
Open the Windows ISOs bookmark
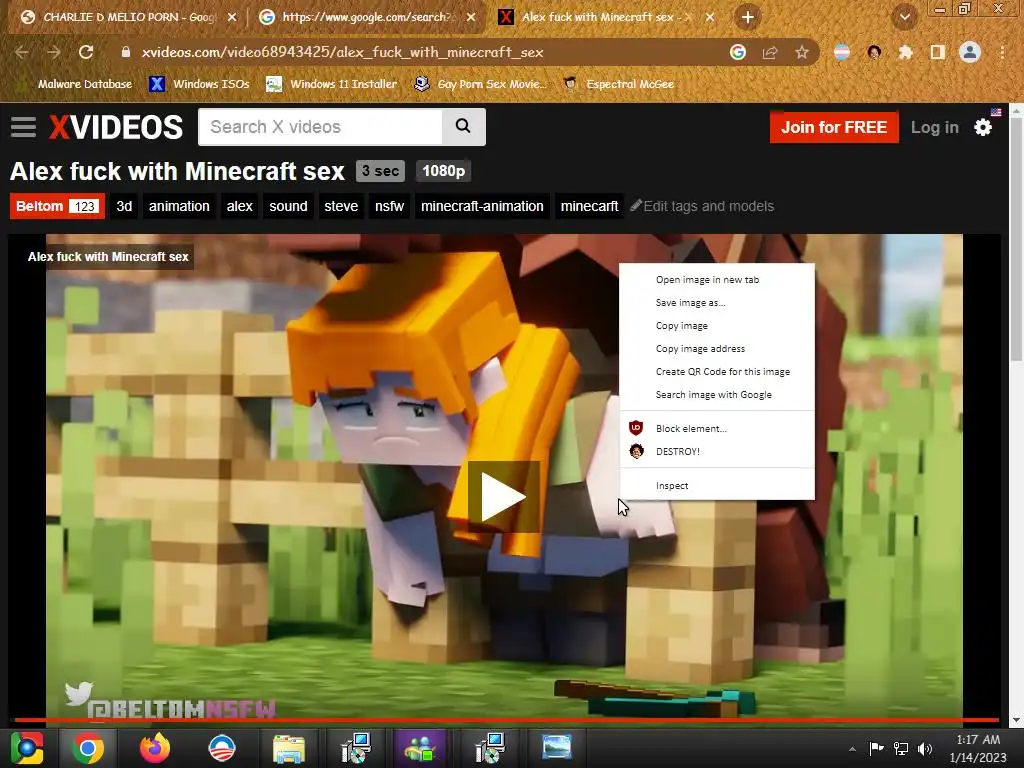pyautogui.click(x=199, y=84)
